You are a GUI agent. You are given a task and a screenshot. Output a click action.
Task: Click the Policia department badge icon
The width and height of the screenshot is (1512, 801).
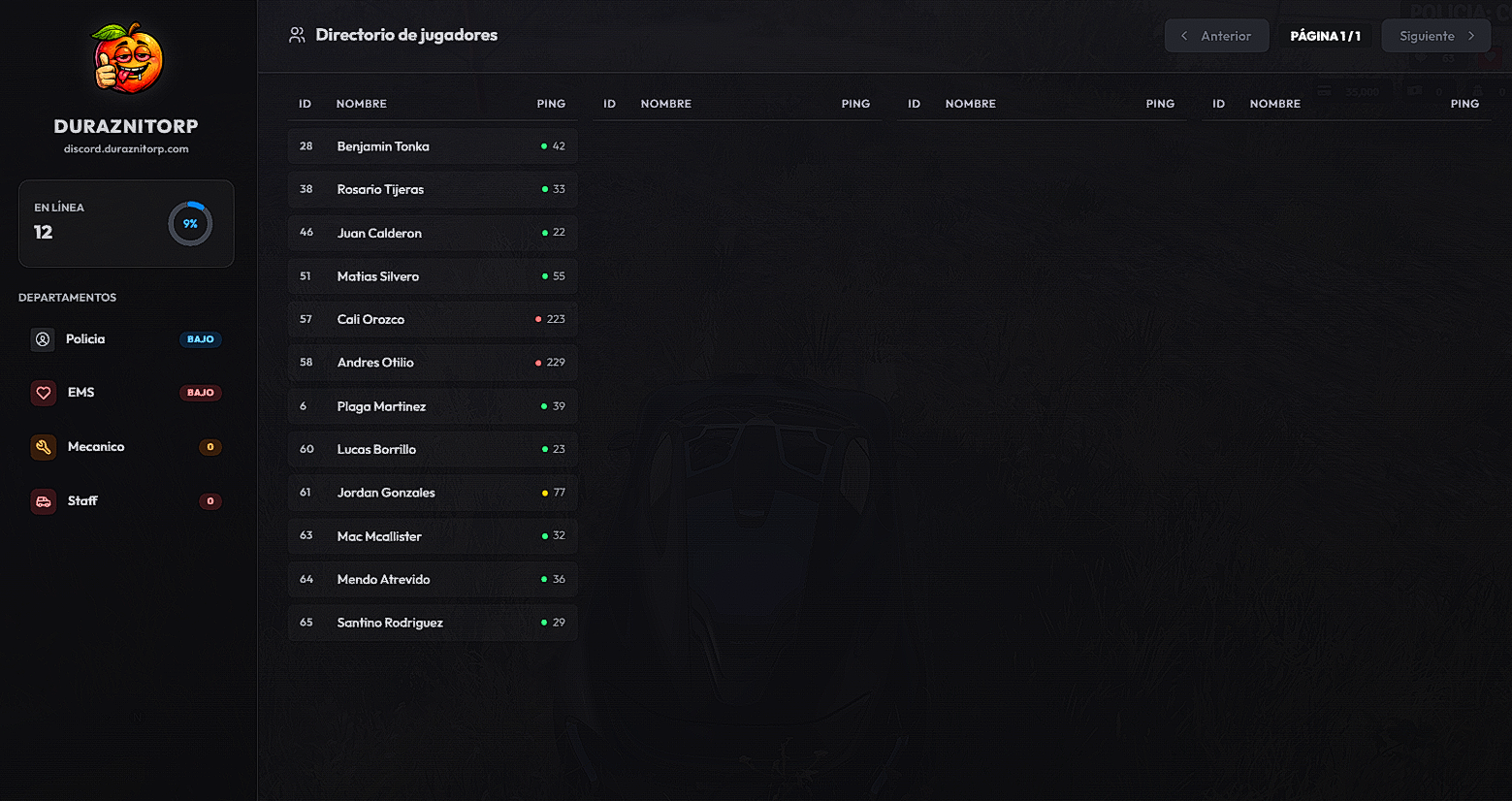43,339
